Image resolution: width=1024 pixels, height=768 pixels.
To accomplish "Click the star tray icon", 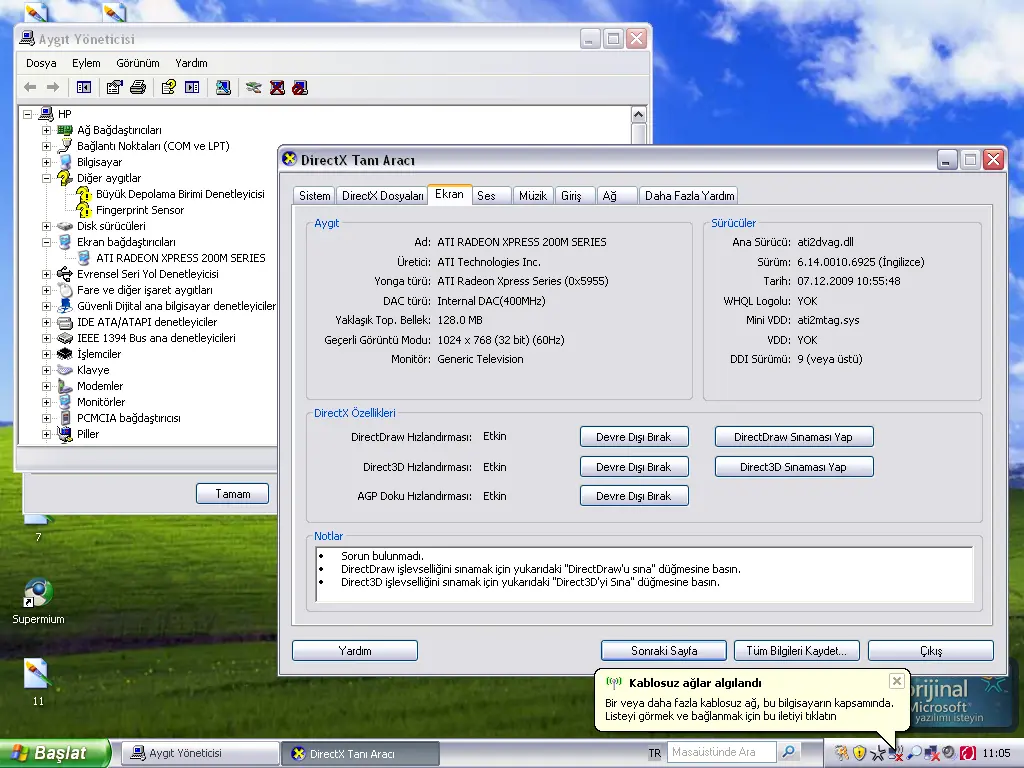I will pyautogui.click(x=878, y=753).
